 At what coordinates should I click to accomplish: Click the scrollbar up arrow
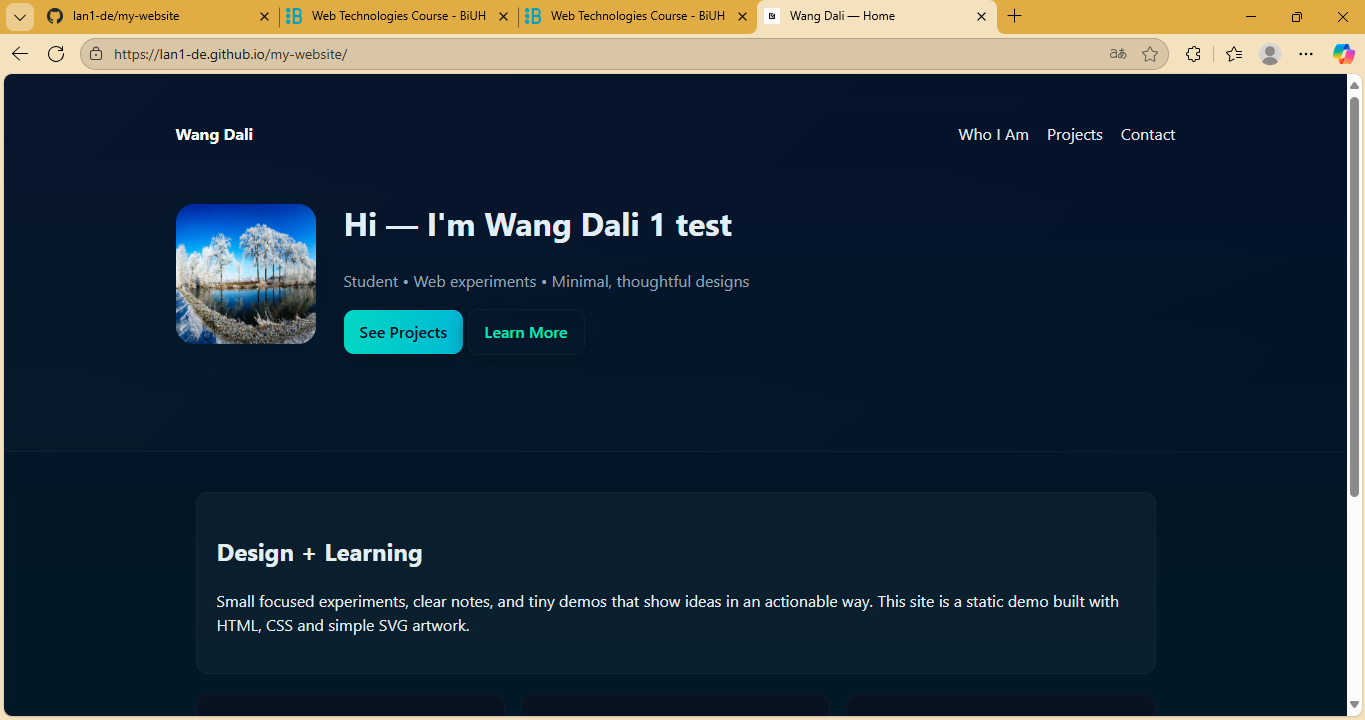1354,84
